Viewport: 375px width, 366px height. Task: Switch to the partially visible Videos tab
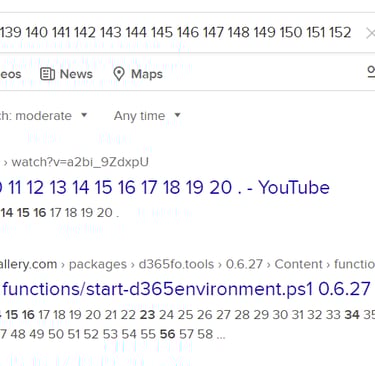10,74
